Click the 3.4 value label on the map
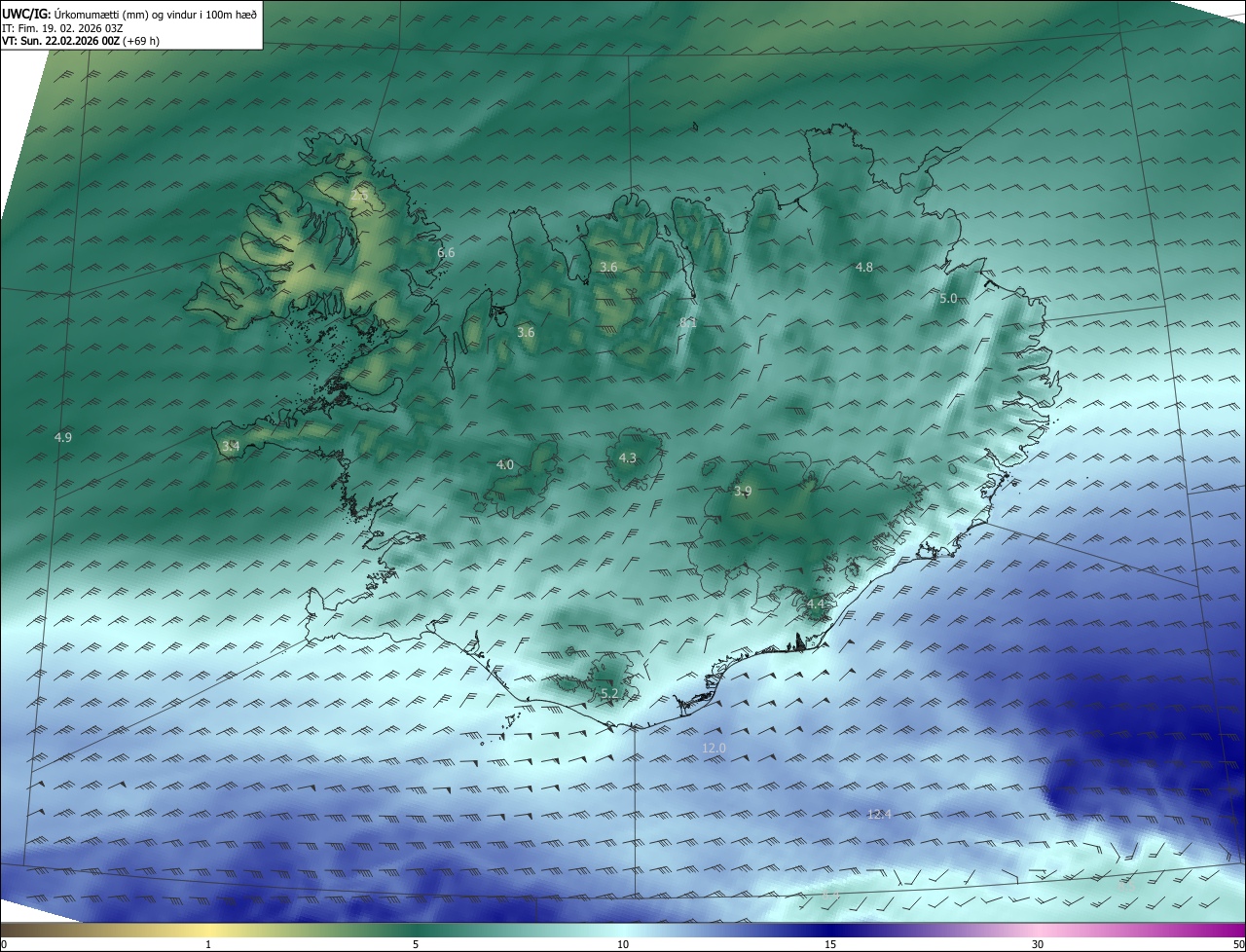1246x952 pixels. (231, 446)
